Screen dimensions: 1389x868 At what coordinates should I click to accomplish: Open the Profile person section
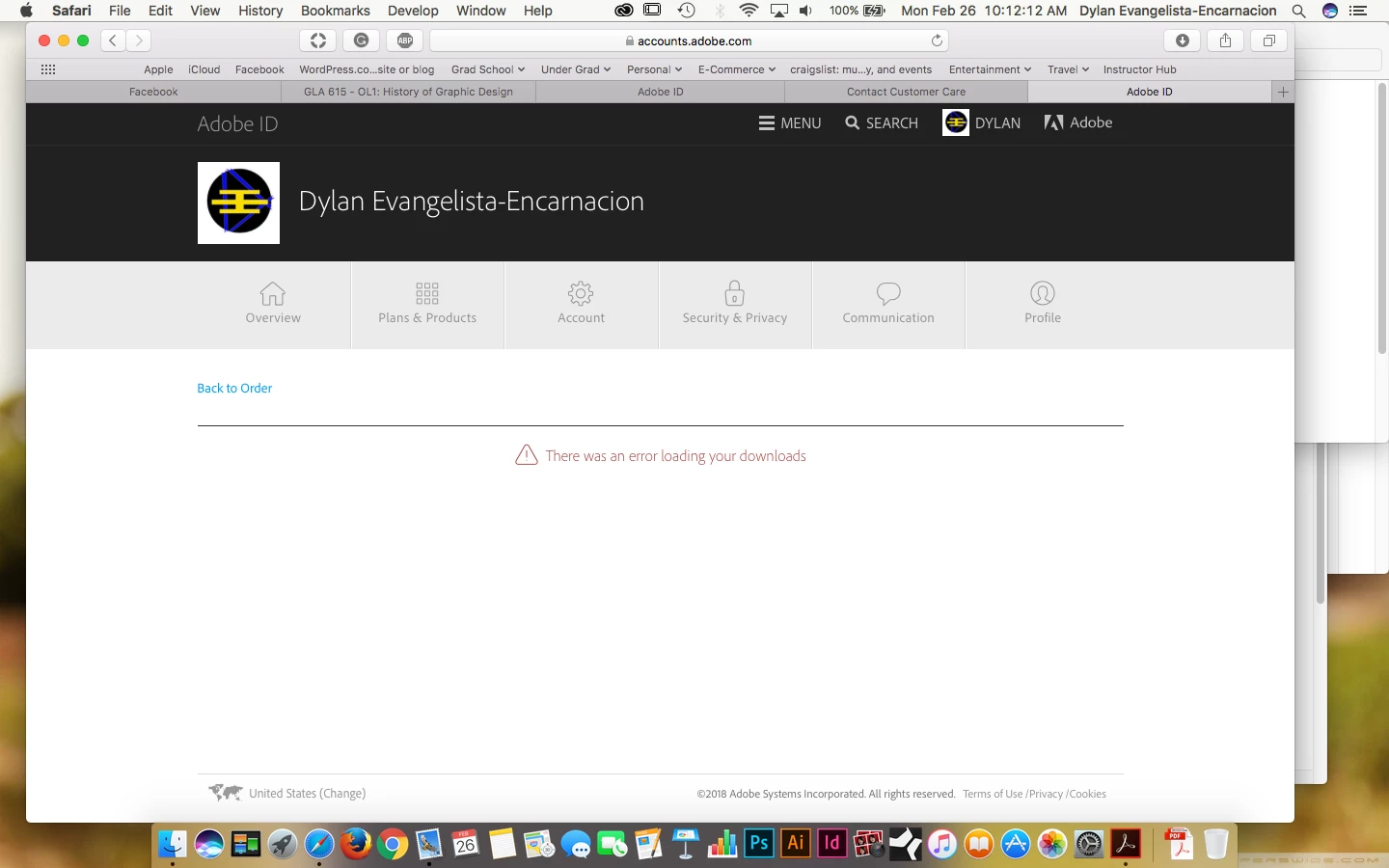tap(1043, 304)
